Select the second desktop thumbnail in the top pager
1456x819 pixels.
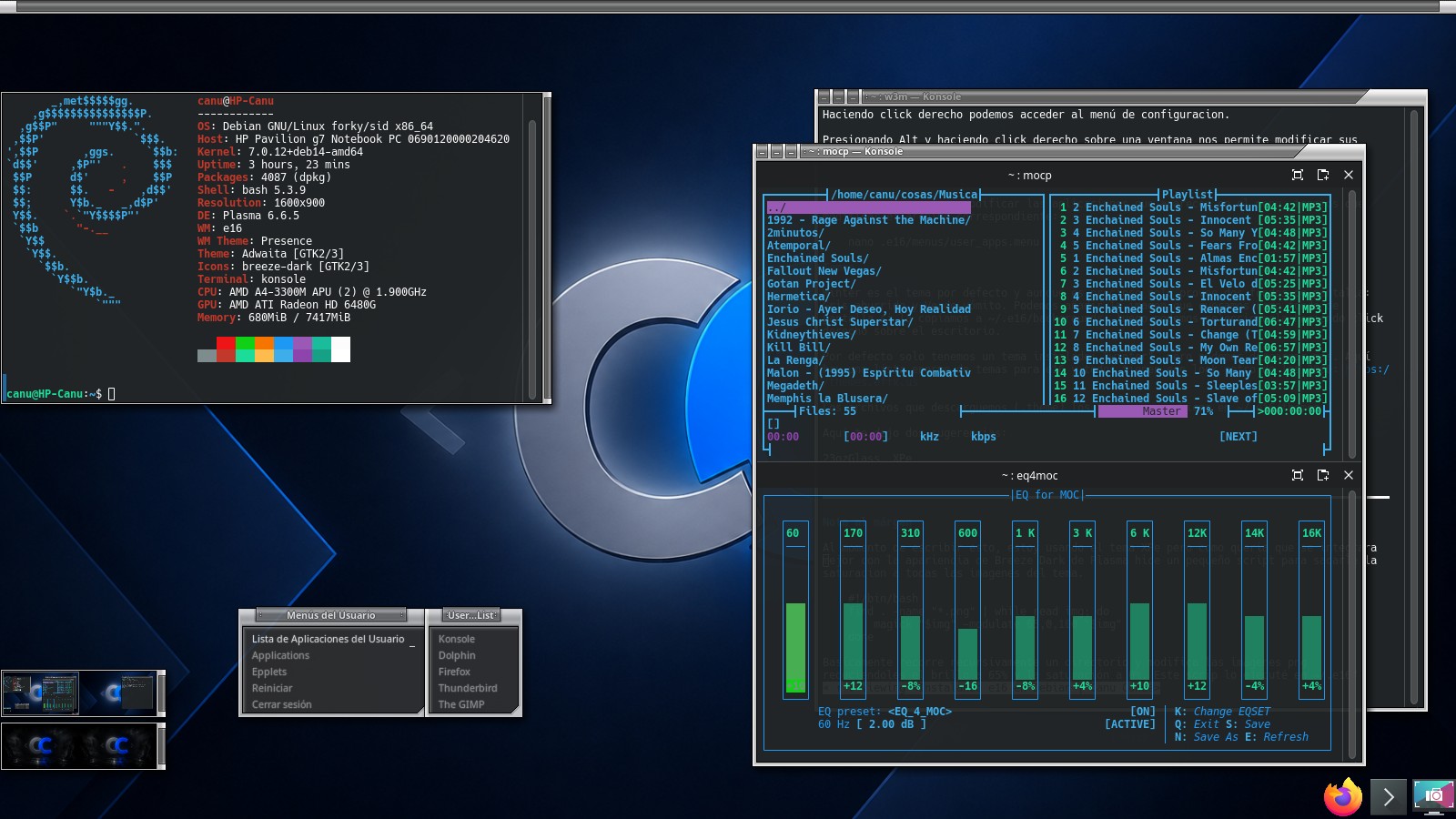click(116, 693)
